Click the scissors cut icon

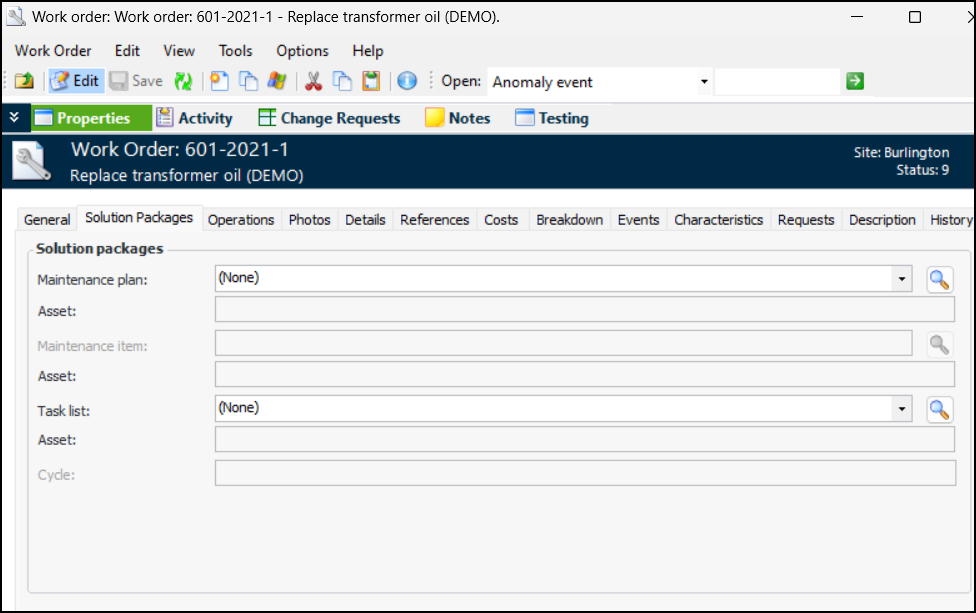(313, 82)
